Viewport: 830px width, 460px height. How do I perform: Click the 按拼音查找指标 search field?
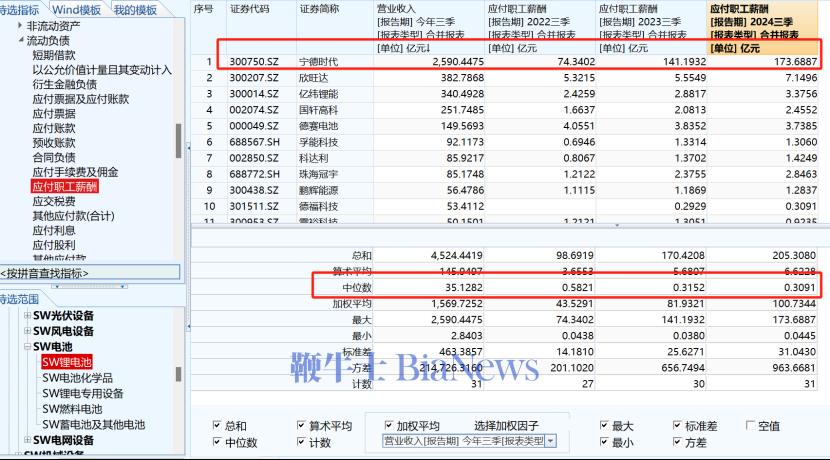coord(90,273)
